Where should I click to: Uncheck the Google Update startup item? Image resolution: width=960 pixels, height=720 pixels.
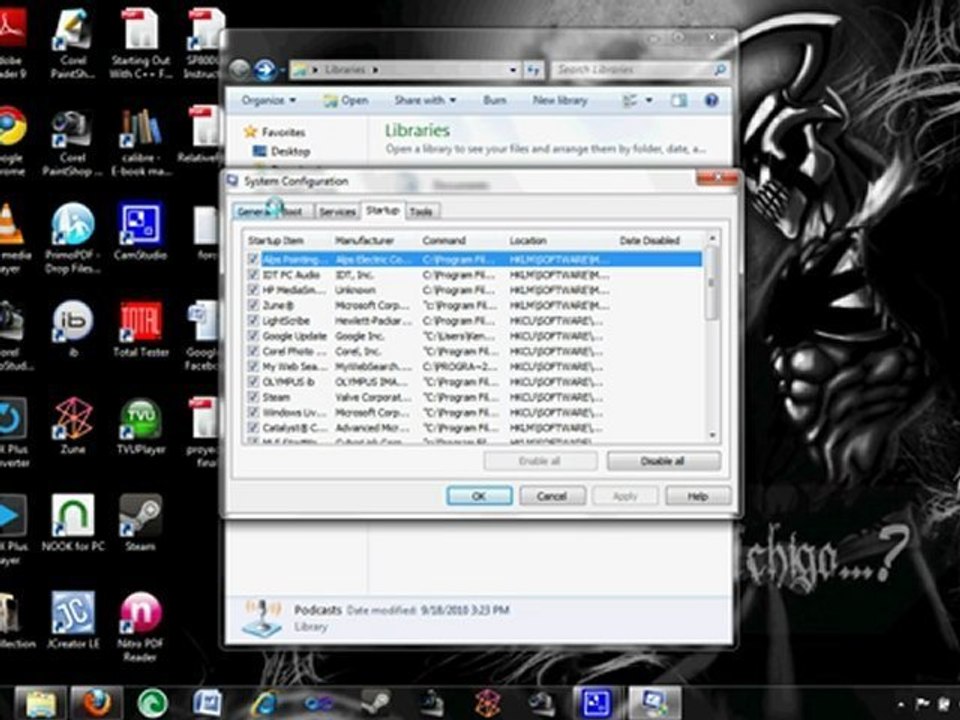[x=252, y=336]
